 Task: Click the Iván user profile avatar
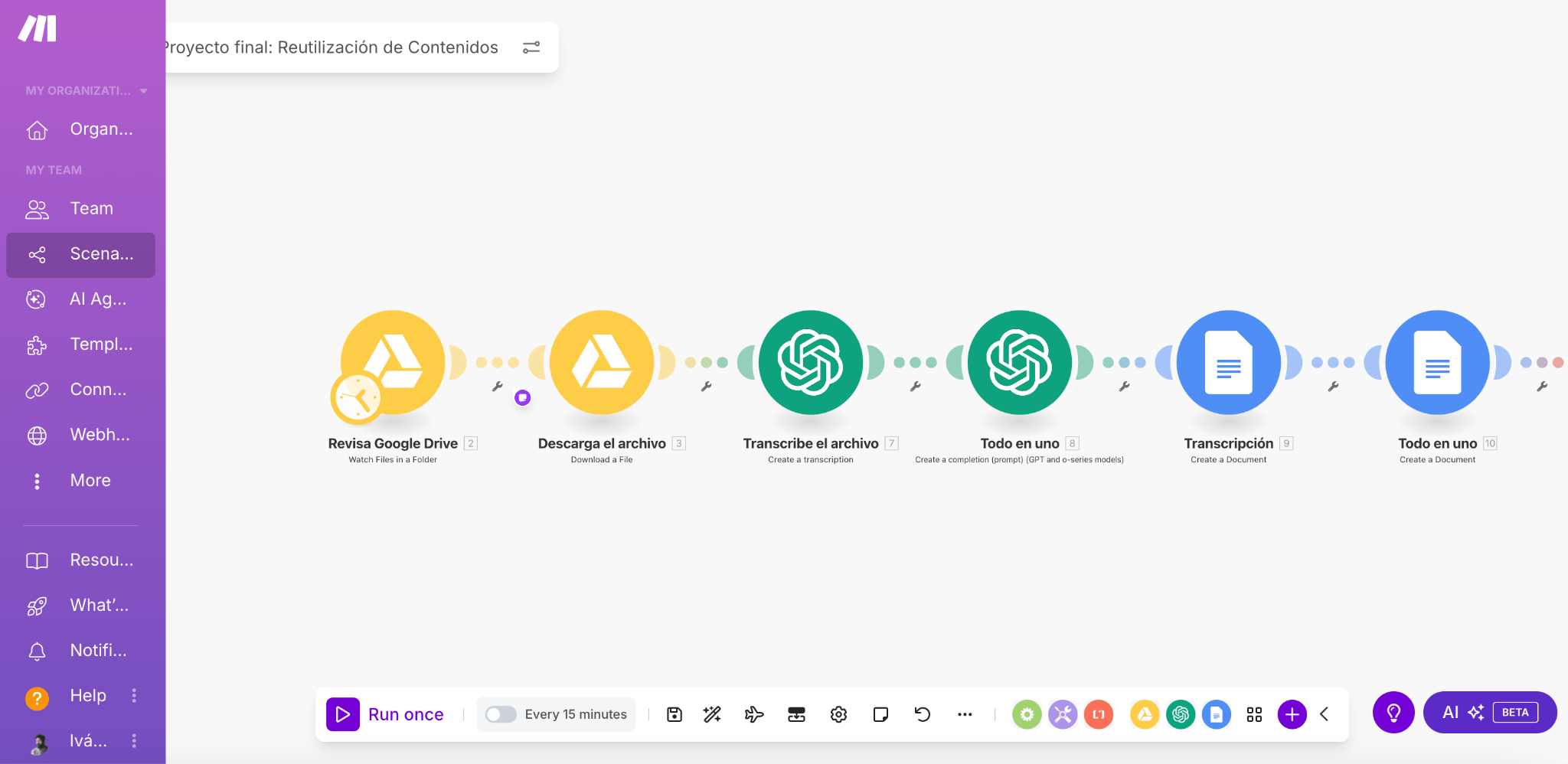pos(38,742)
